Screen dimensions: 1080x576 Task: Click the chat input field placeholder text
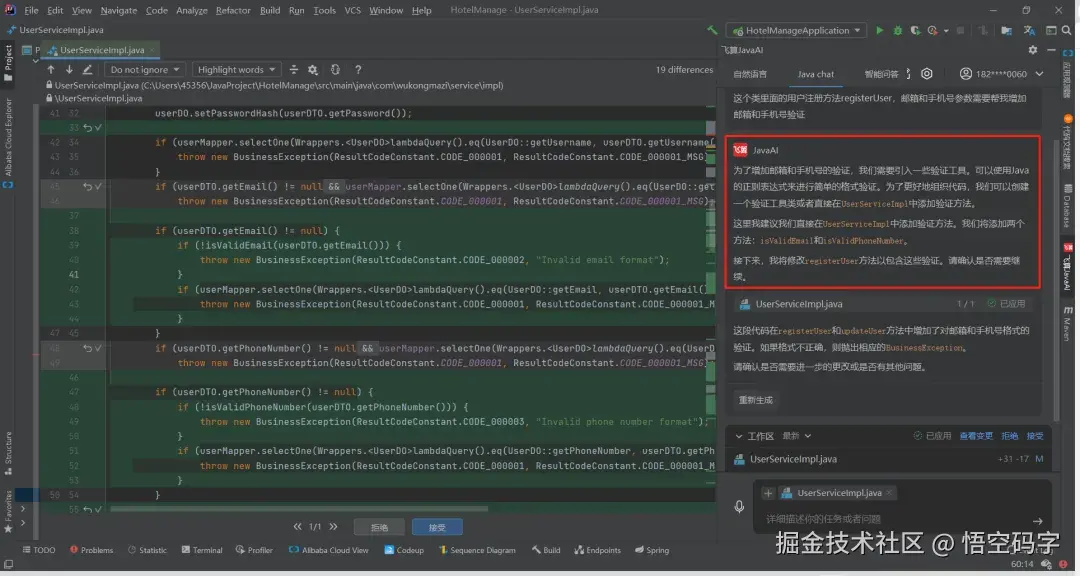tap(823, 519)
